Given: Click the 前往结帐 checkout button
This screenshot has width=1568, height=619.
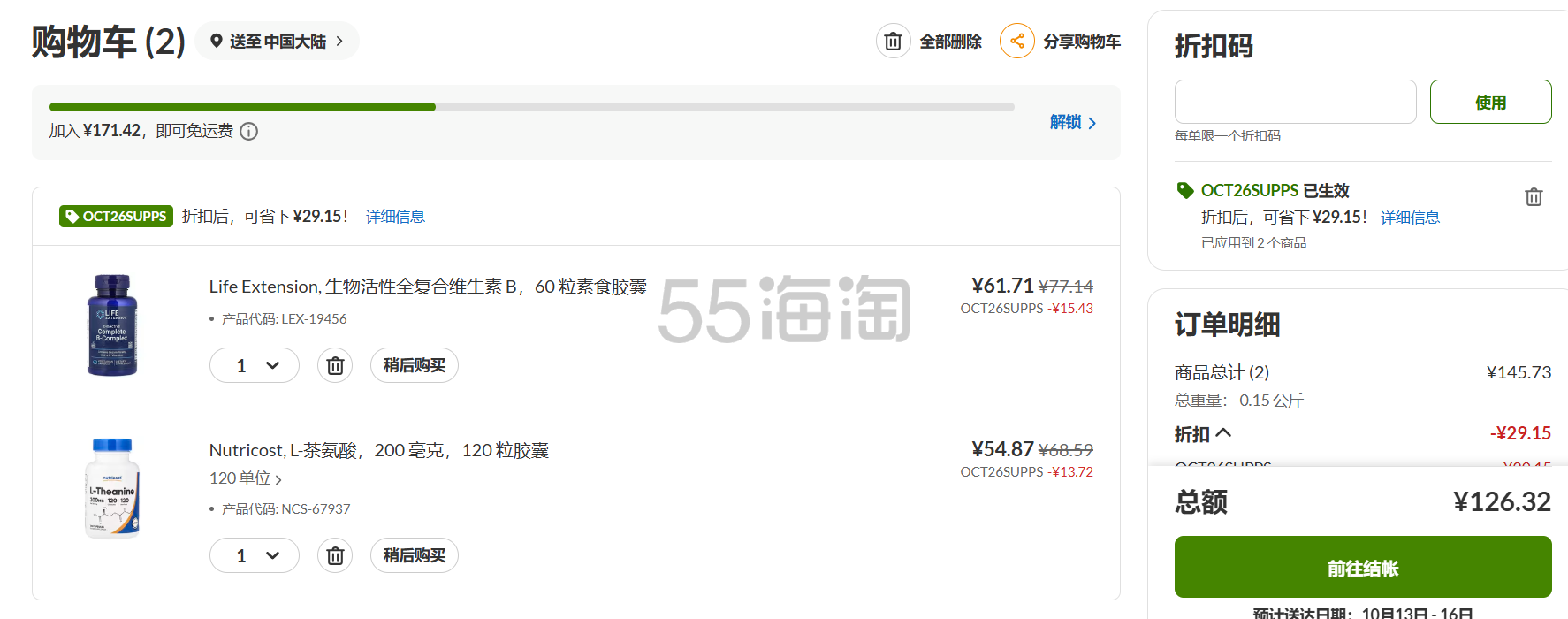Looking at the screenshot, I should 1363,568.
